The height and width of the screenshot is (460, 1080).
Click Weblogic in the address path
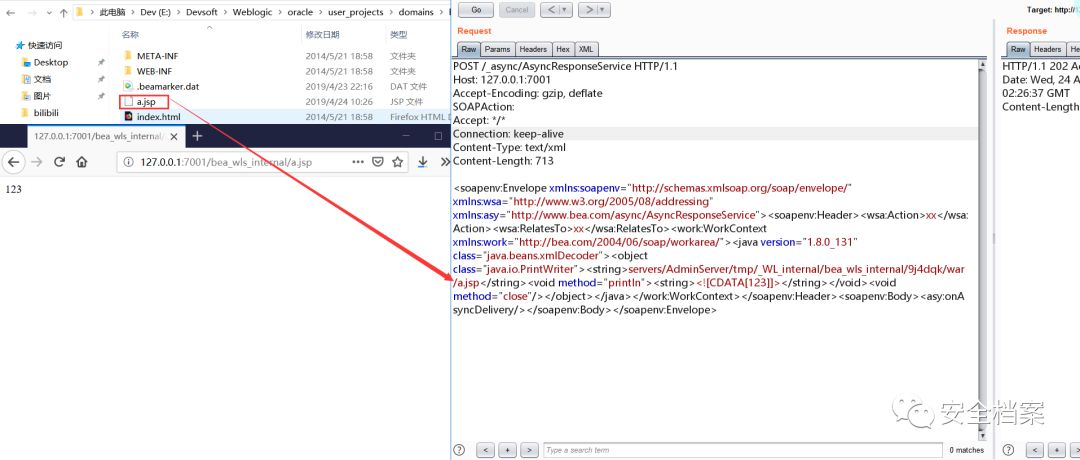(252, 12)
